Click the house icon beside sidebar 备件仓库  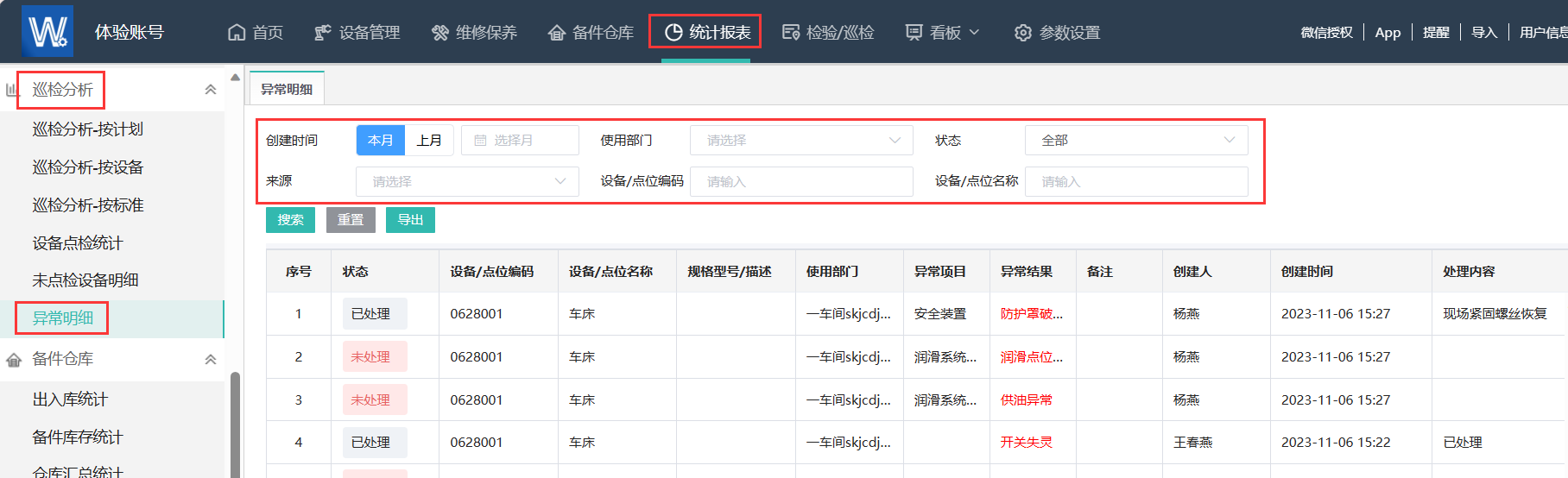[x=14, y=360]
